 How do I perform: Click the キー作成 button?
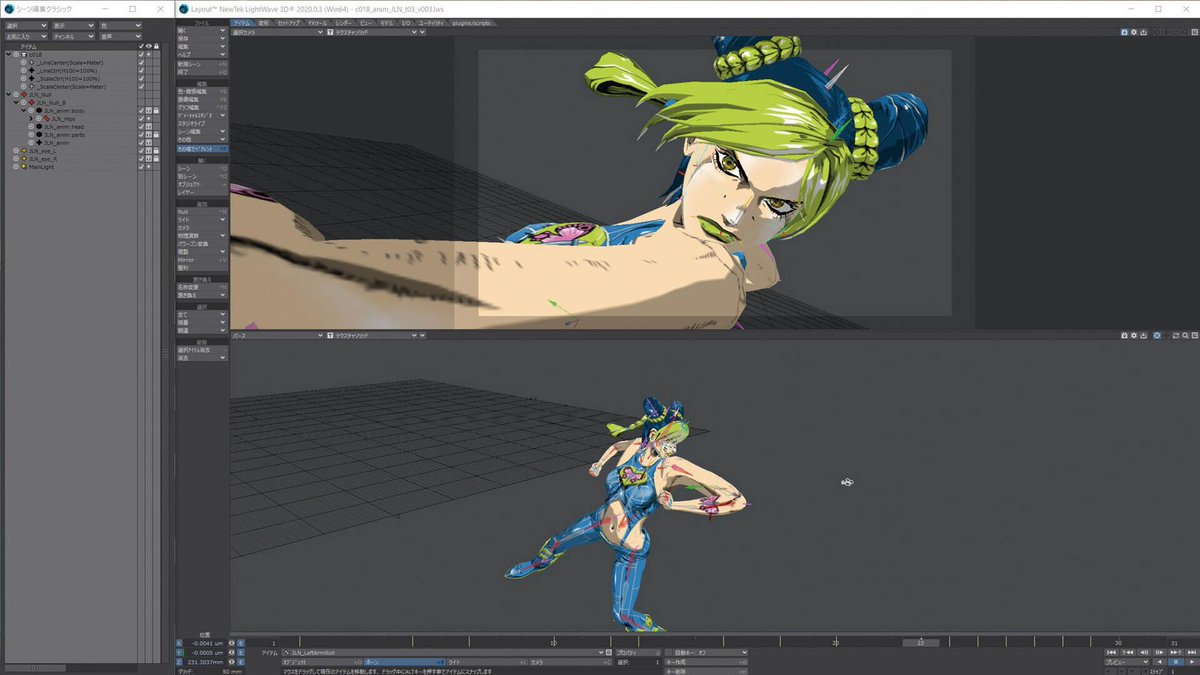pos(707,662)
